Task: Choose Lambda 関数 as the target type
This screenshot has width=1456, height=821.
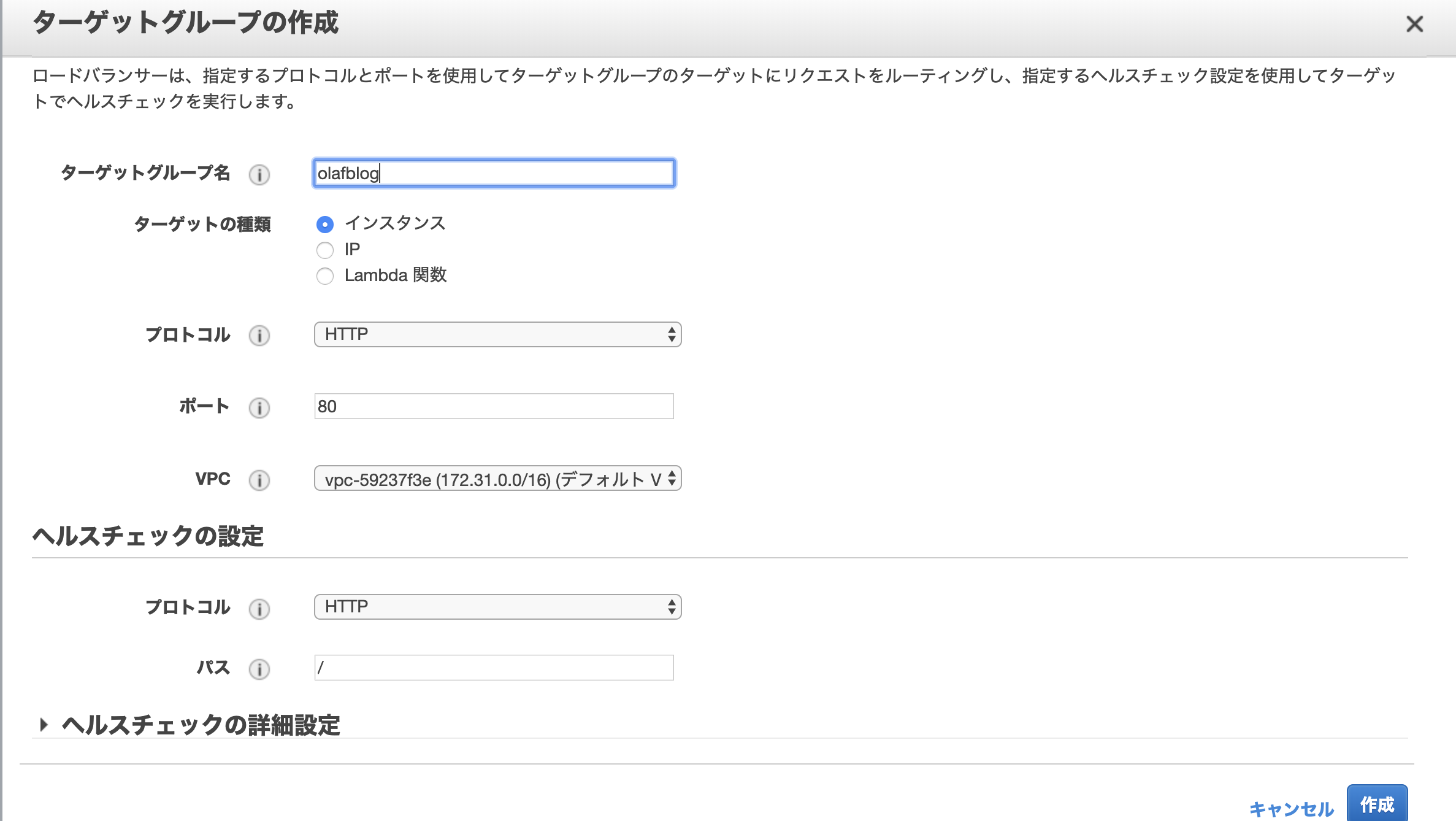Action: [325, 276]
